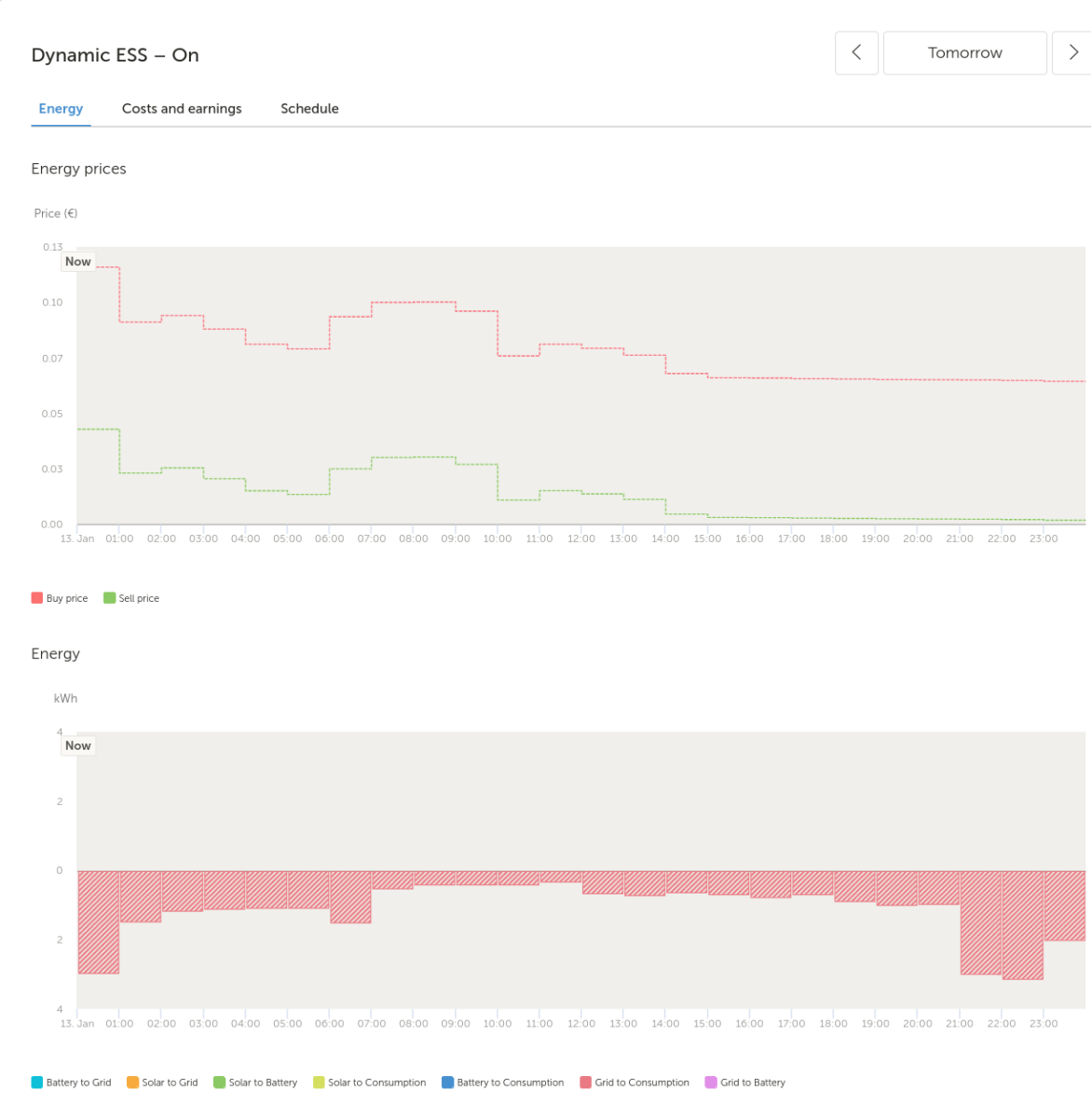Toggle Grid to Battery legend entry
1092x1118 pixels.
745,1083
